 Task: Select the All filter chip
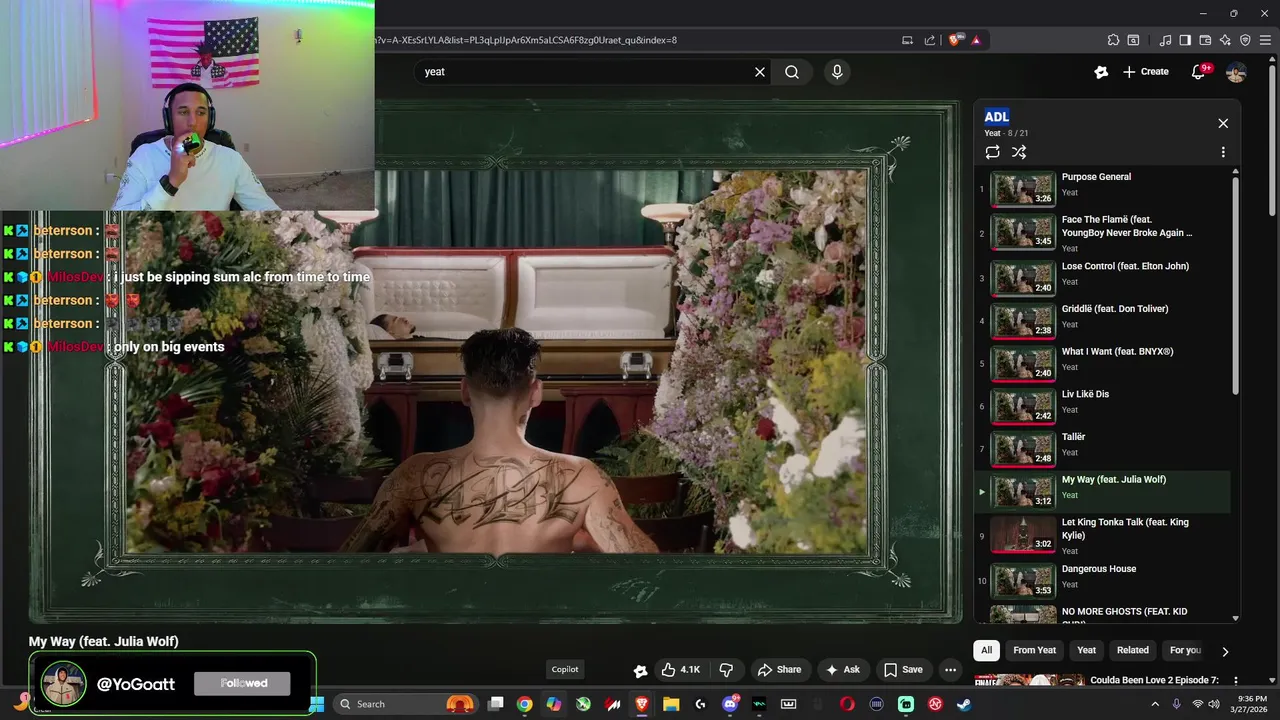pos(986,650)
